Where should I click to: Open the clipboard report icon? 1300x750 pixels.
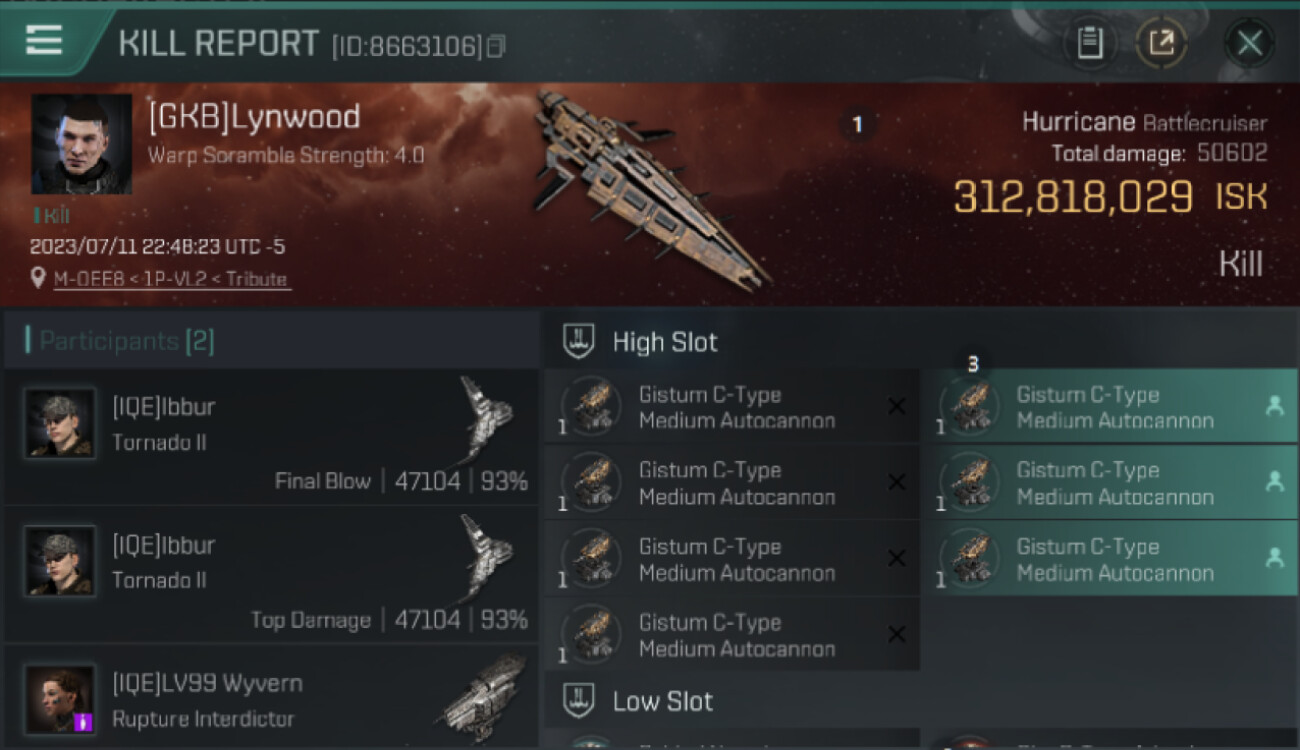click(x=1090, y=43)
